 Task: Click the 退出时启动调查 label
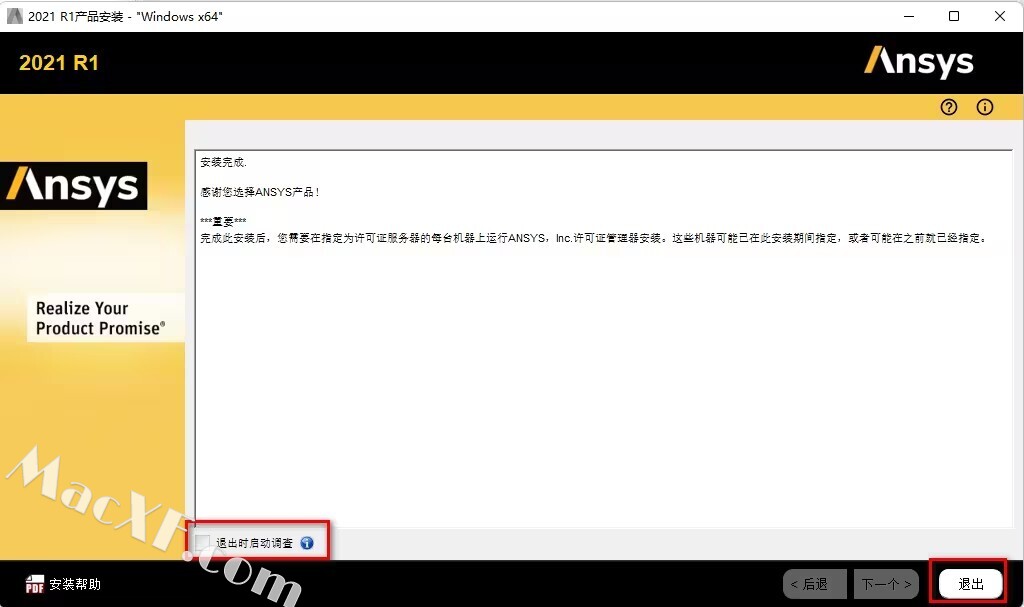(255, 543)
